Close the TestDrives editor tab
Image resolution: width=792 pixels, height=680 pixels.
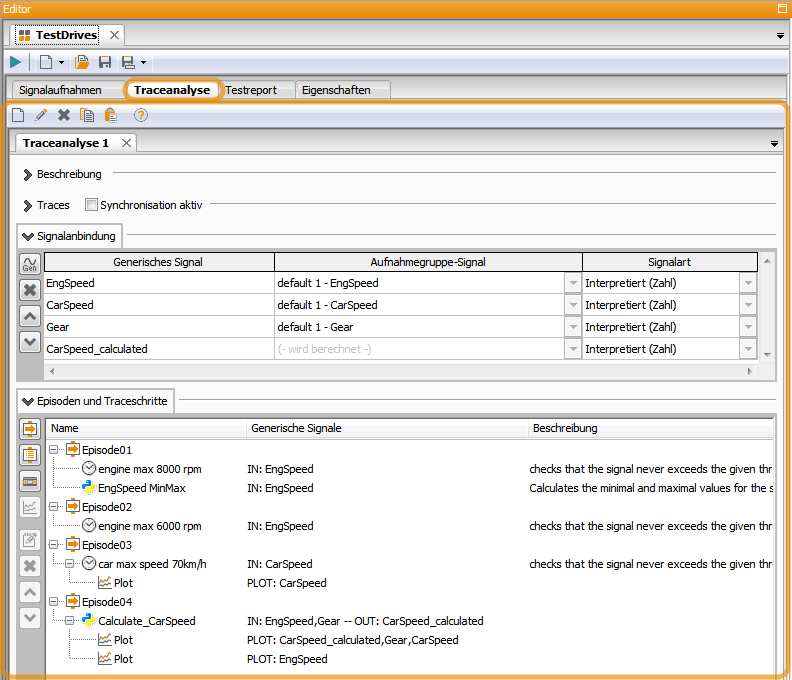[x=115, y=35]
